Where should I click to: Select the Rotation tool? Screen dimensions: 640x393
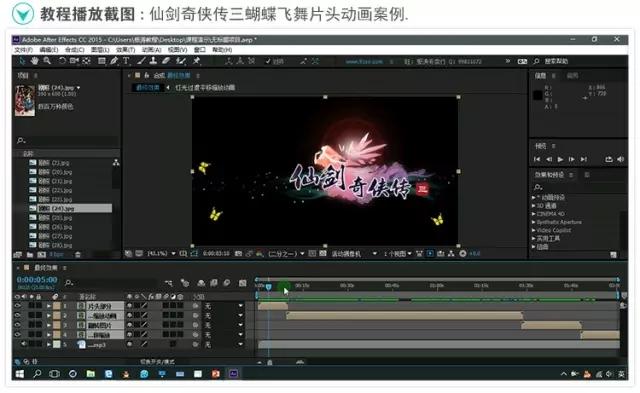[62, 61]
